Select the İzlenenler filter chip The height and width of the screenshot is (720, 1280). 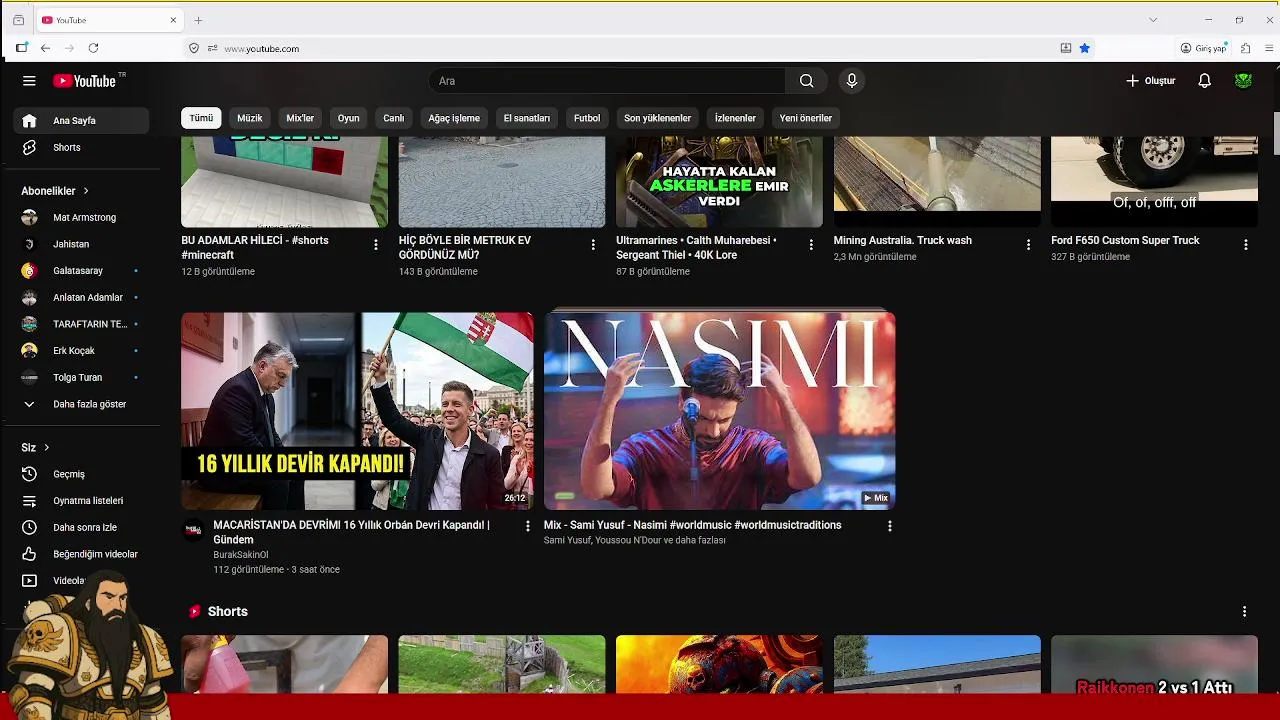point(735,118)
